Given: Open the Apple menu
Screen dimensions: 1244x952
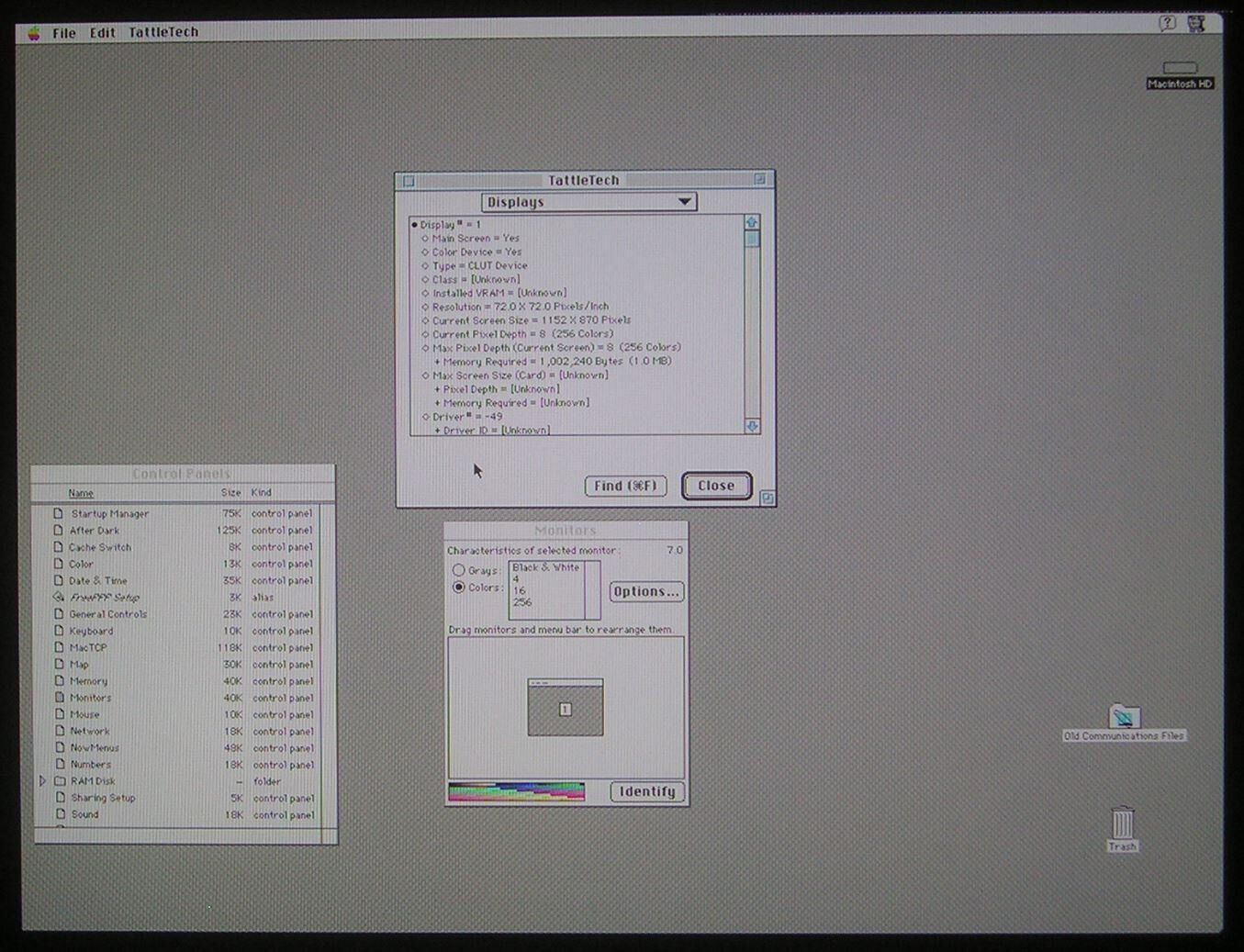Looking at the screenshot, I should tap(35, 33).
